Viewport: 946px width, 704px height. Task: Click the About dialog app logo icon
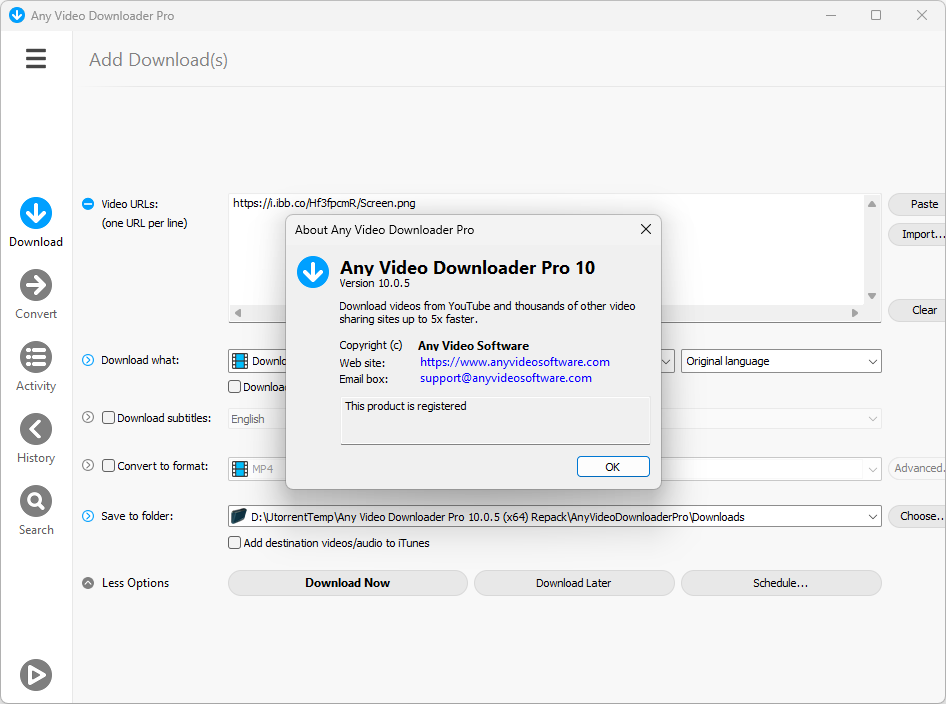click(x=313, y=272)
